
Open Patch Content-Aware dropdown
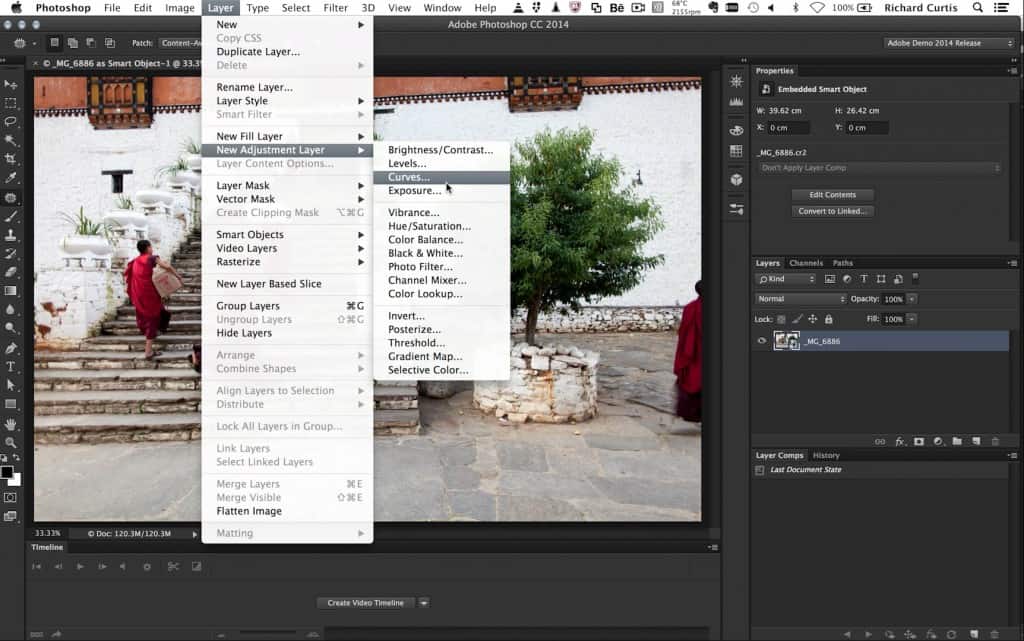(x=181, y=43)
